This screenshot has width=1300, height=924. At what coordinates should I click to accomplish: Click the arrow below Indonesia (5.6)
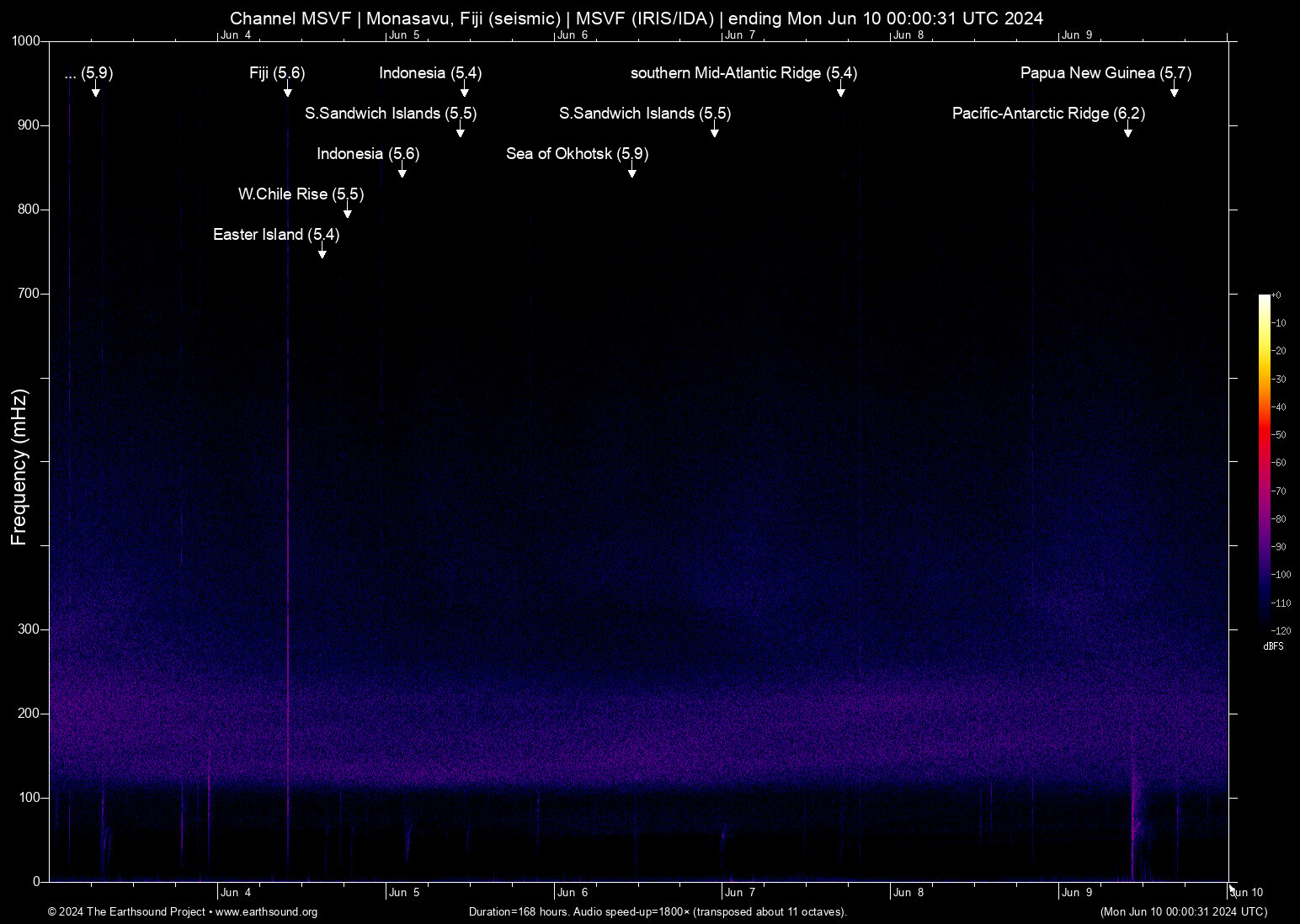pyautogui.click(x=402, y=172)
